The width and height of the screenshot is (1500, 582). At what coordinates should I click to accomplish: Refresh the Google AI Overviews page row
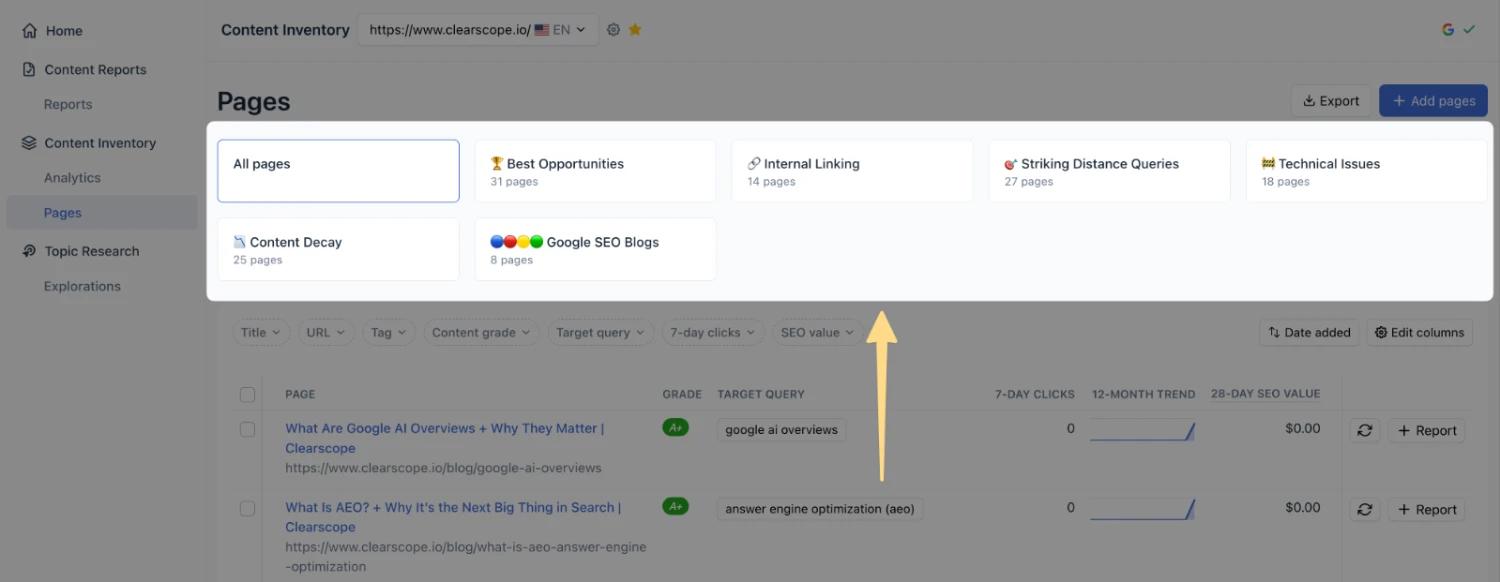coord(1364,430)
